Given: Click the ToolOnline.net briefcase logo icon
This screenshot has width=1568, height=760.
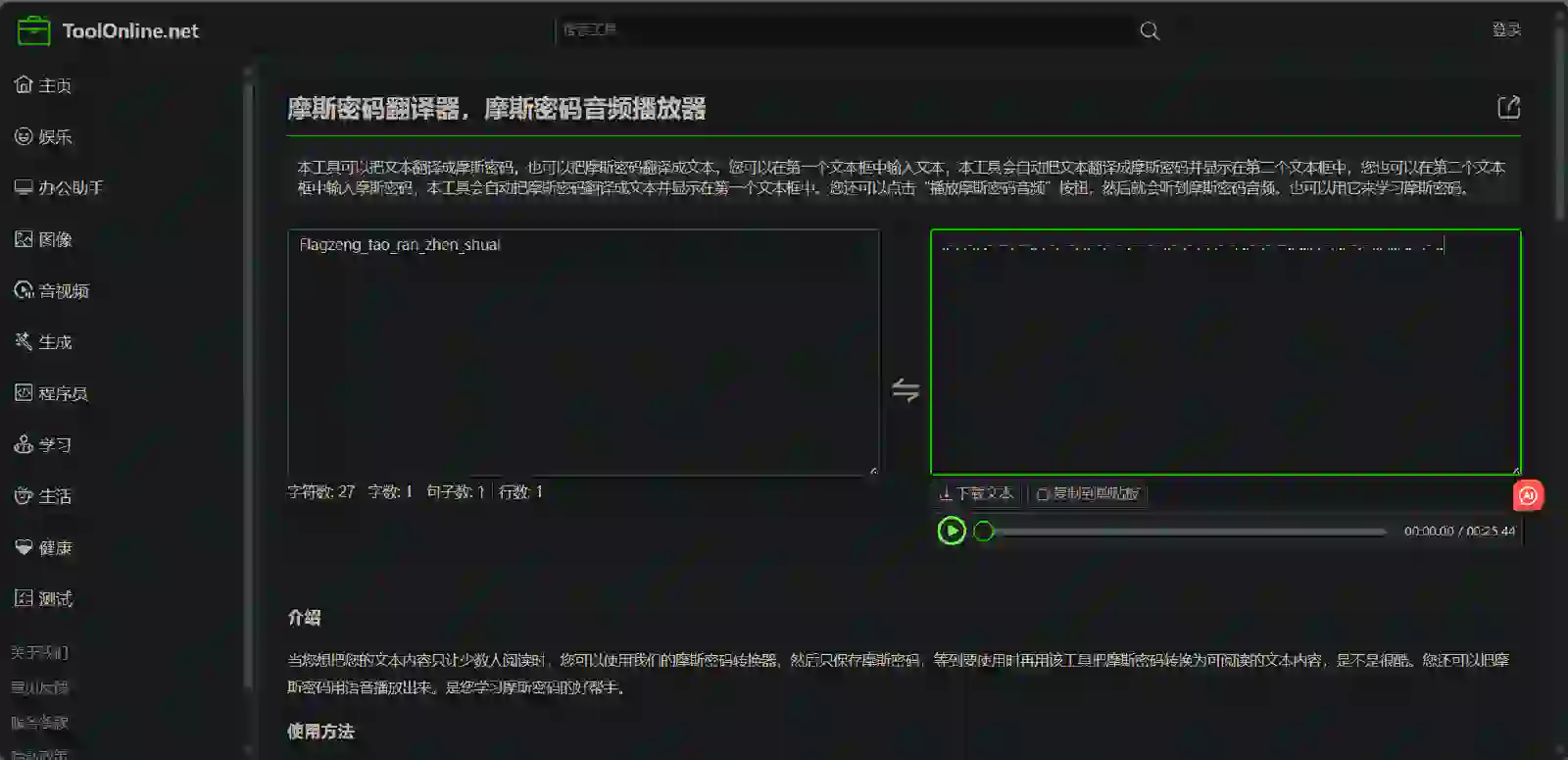Looking at the screenshot, I should pyautogui.click(x=33, y=31).
